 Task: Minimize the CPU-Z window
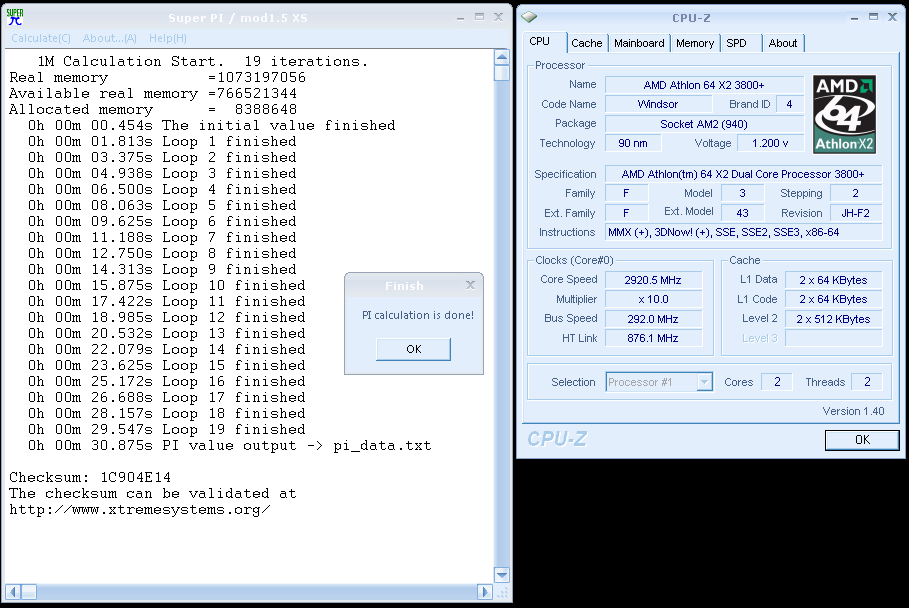(855, 17)
